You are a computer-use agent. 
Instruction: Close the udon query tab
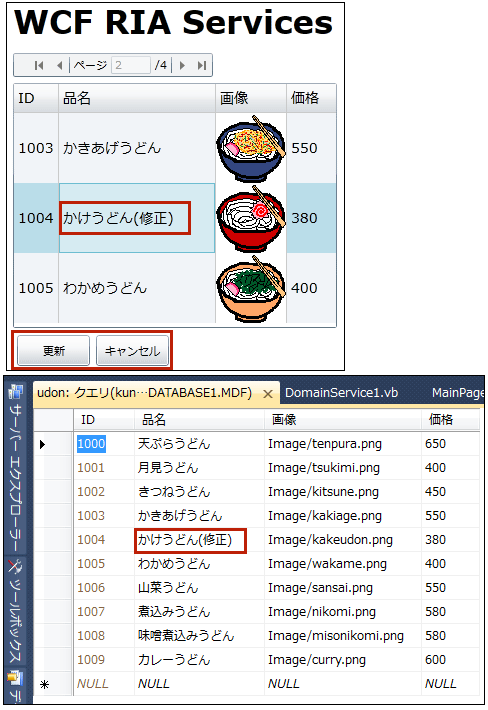(268, 394)
